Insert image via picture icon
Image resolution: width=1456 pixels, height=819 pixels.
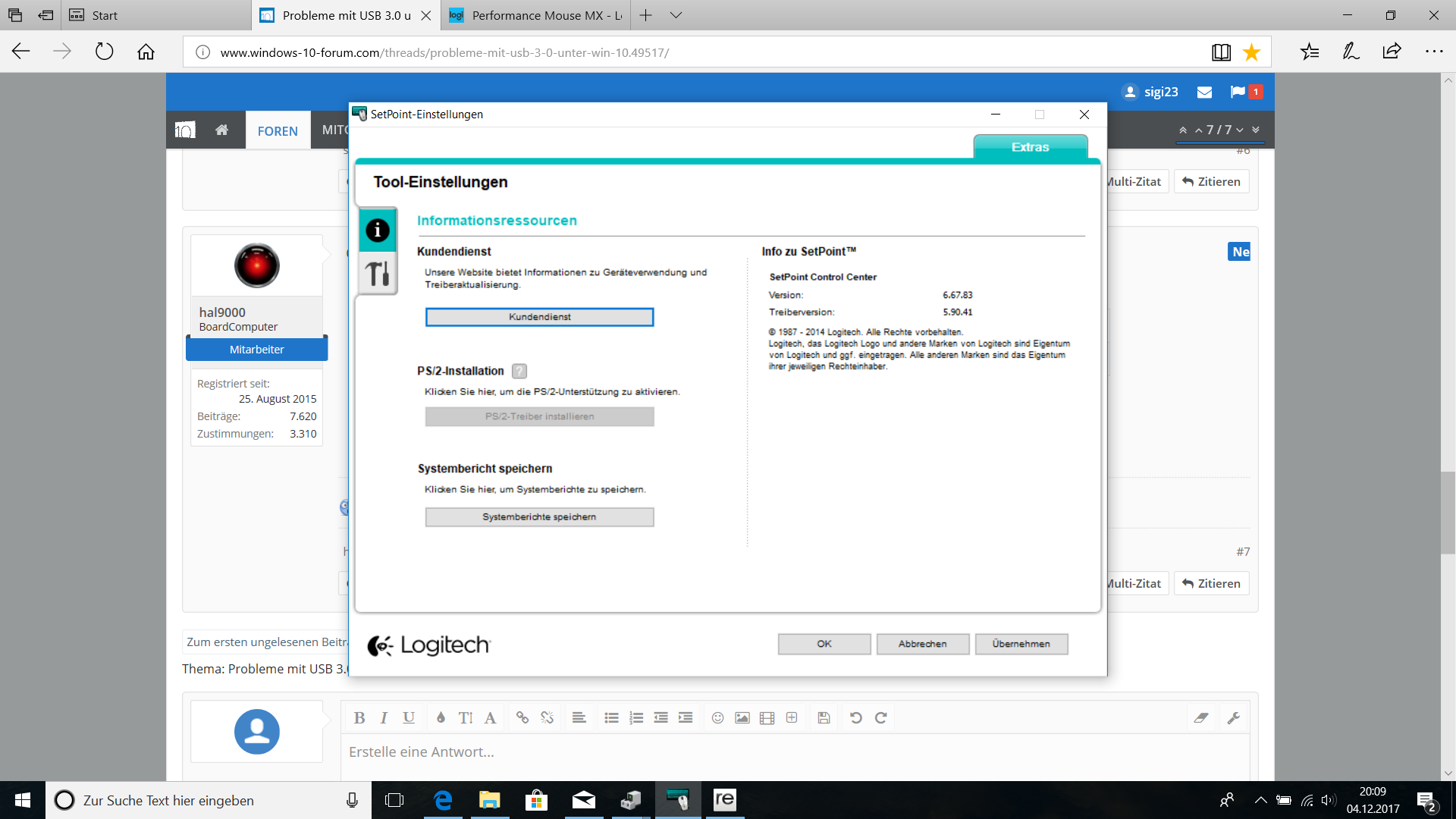pos(742,717)
